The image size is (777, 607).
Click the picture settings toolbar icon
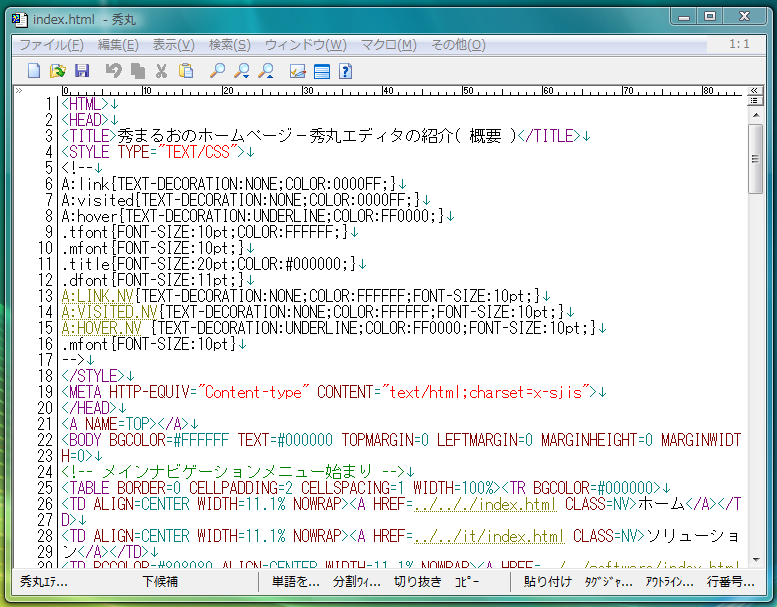tap(297, 71)
